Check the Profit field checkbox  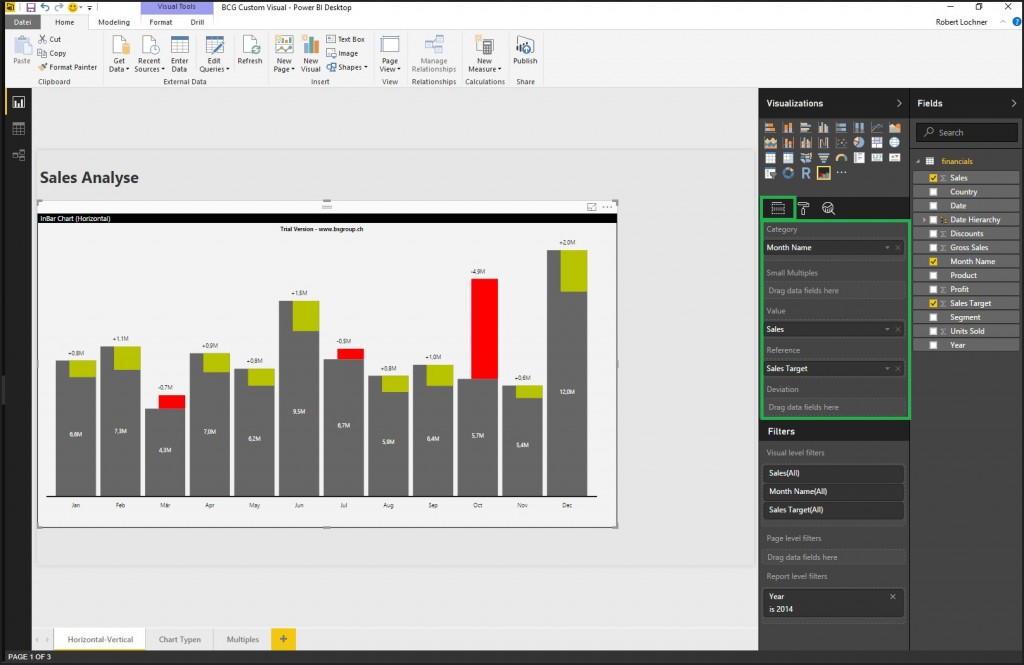pos(933,289)
